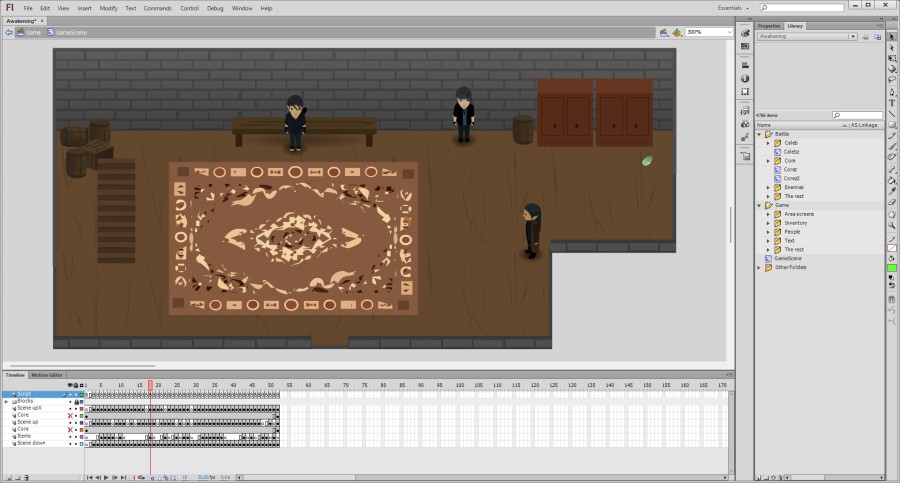Screen dimensions: 900x483
Task: Expand the Blocks layer folder
Action: pyautogui.click(x=6, y=401)
